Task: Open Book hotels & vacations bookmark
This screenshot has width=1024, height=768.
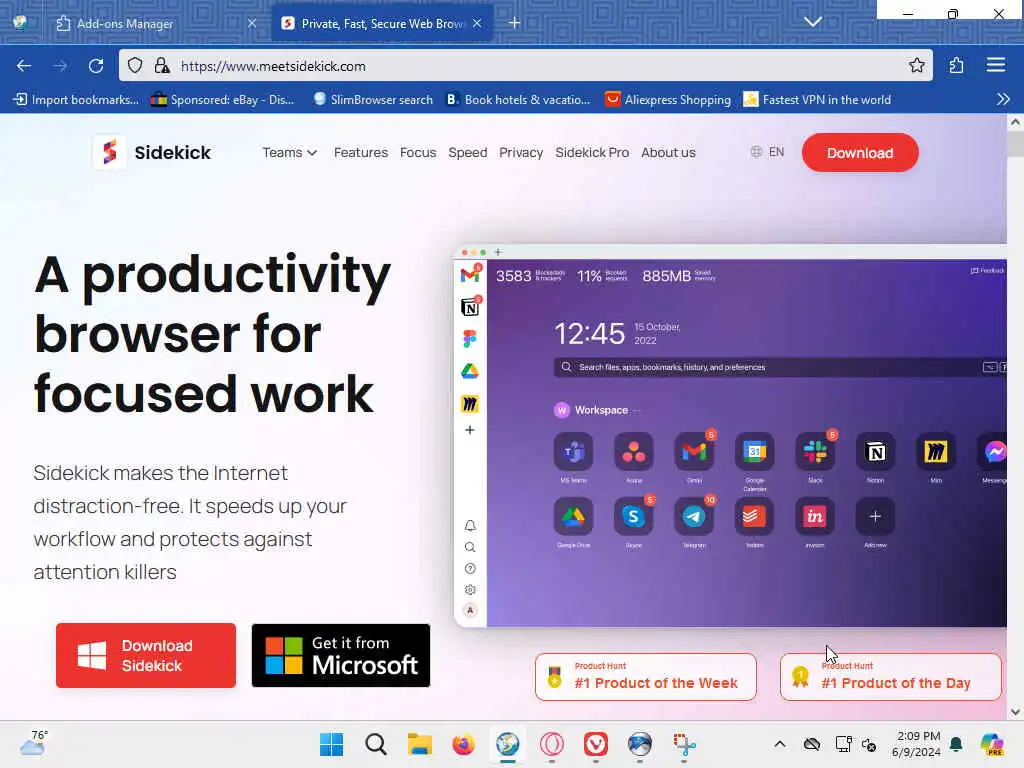Action: pyautogui.click(x=519, y=99)
